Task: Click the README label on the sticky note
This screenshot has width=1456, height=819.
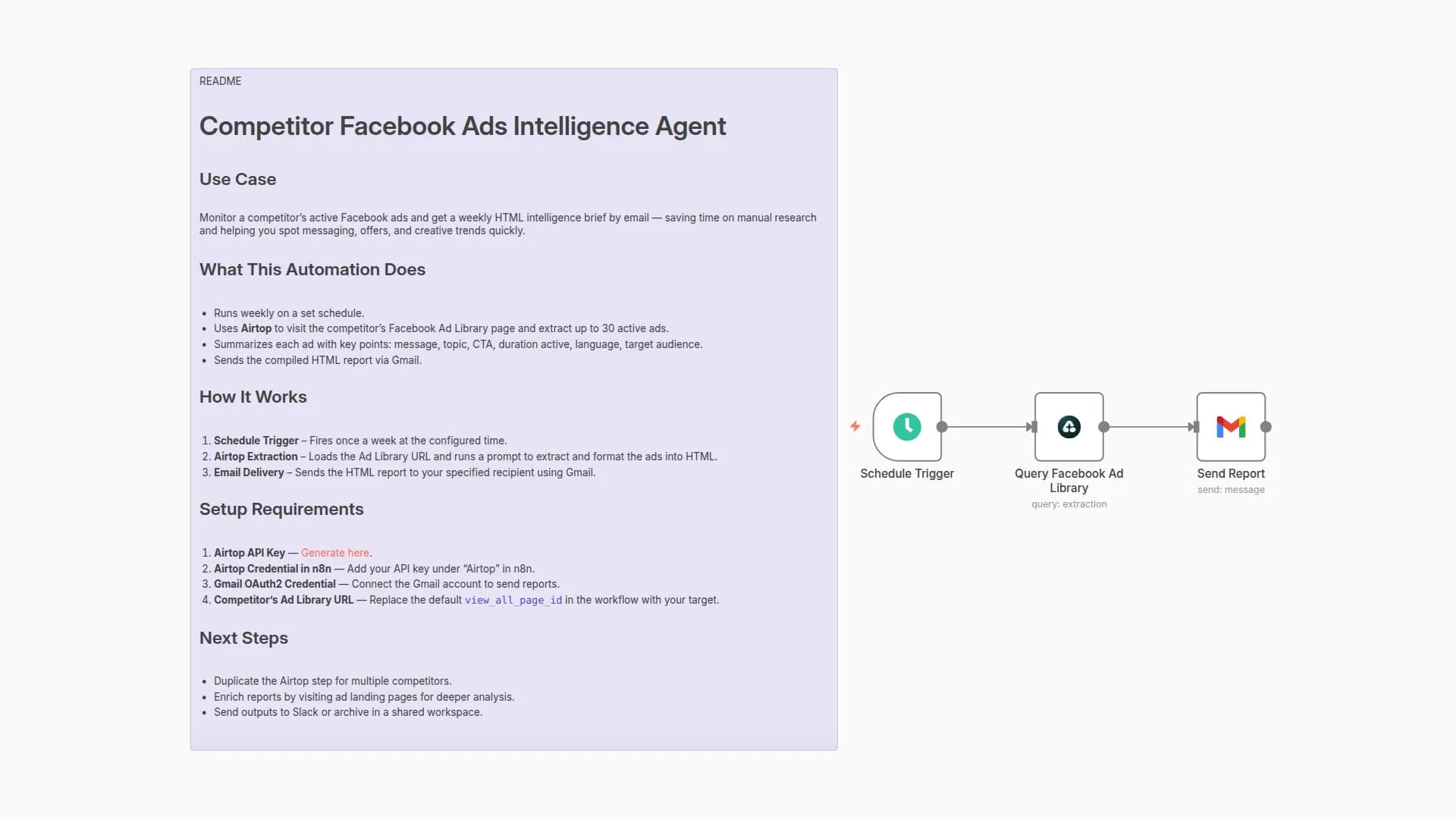Action: (x=220, y=81)
